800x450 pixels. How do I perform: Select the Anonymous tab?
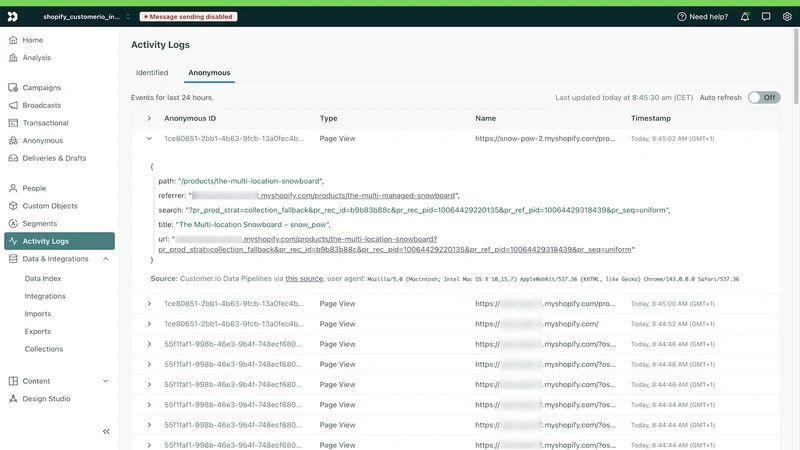click(209, 72)
